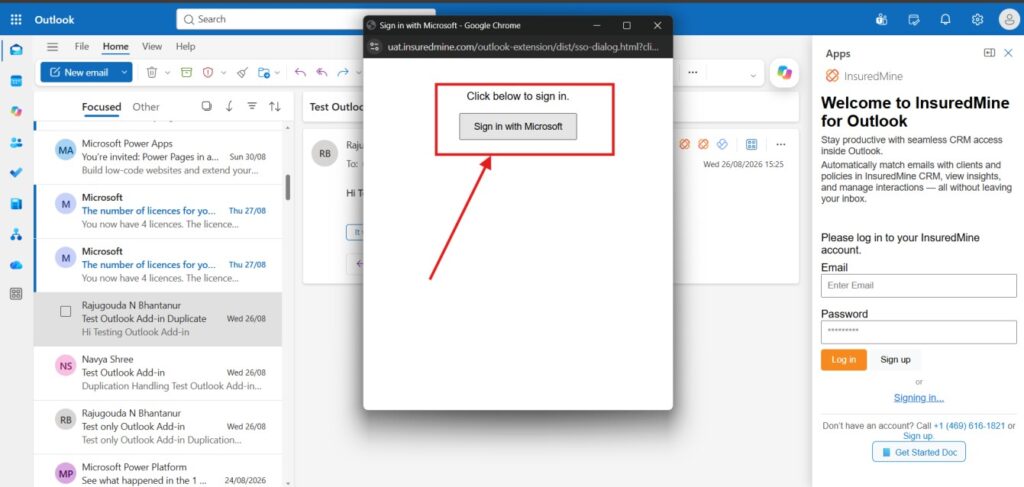Image resolution: width=1024 pixels, height=487 pixels.
Task: Open the View ribbon tab
Action: pyautogui.click(x=152, y=46)
